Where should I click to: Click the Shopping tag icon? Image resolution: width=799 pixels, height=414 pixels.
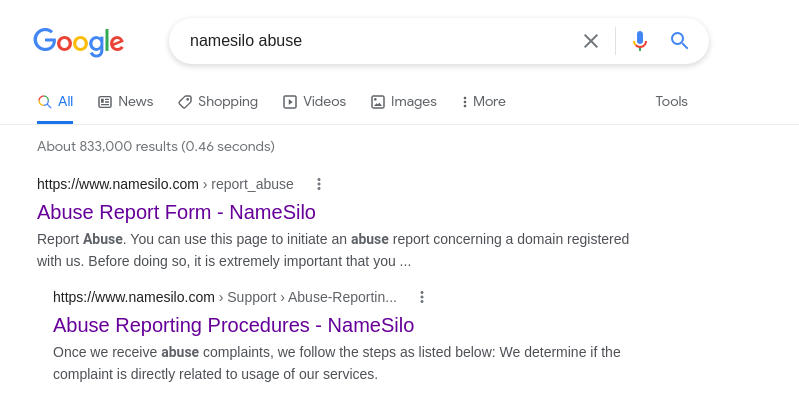click(x=184, y=102)
